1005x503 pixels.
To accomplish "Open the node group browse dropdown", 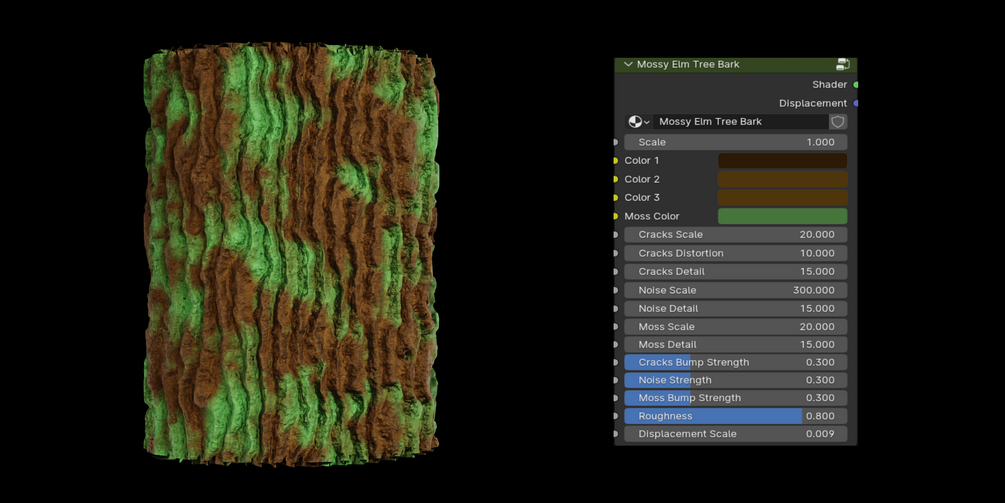I will [x=639, y=122].
